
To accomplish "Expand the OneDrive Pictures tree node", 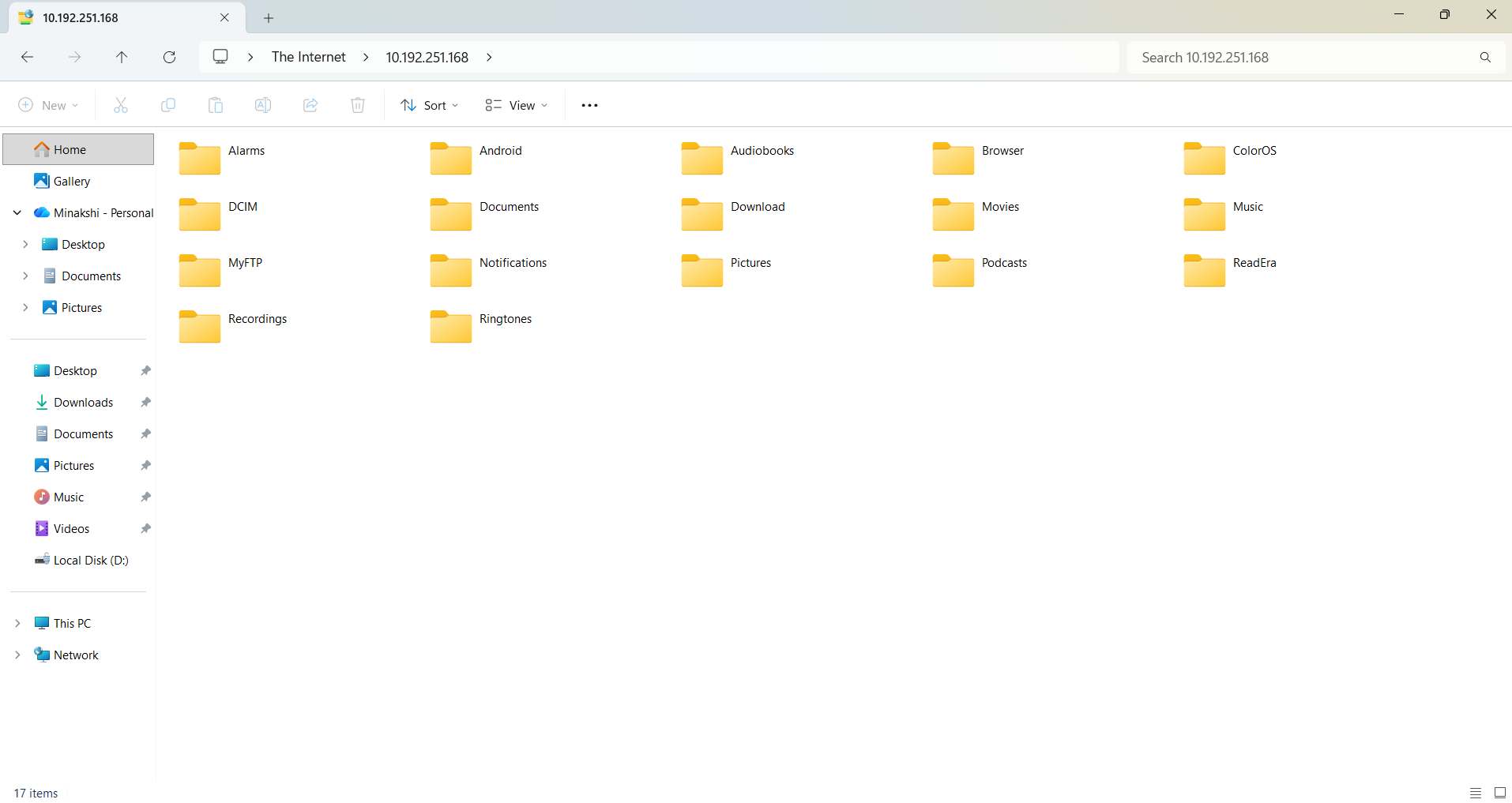I will point(25,307).
